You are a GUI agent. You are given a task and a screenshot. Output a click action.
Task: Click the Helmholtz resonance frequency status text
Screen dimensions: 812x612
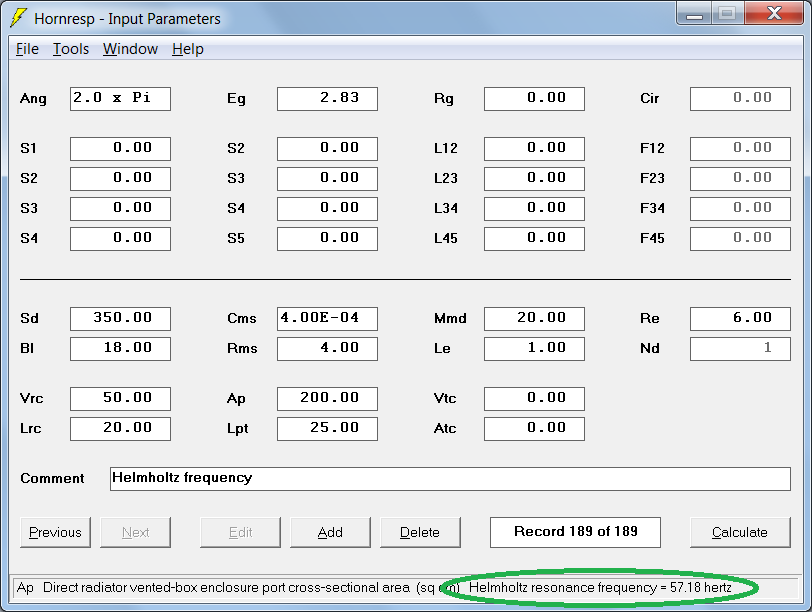600,588
